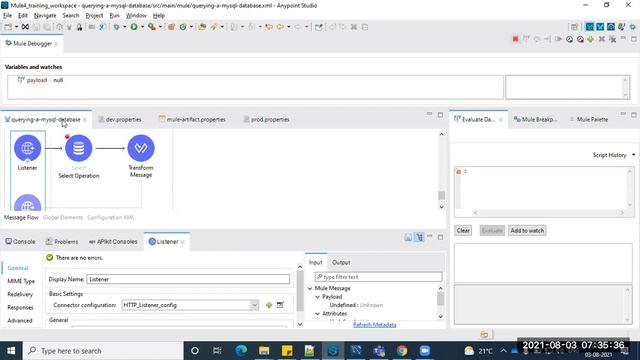Switch to the Output metadata tab
The image size is (640, 360).
(x=341, y=262)
